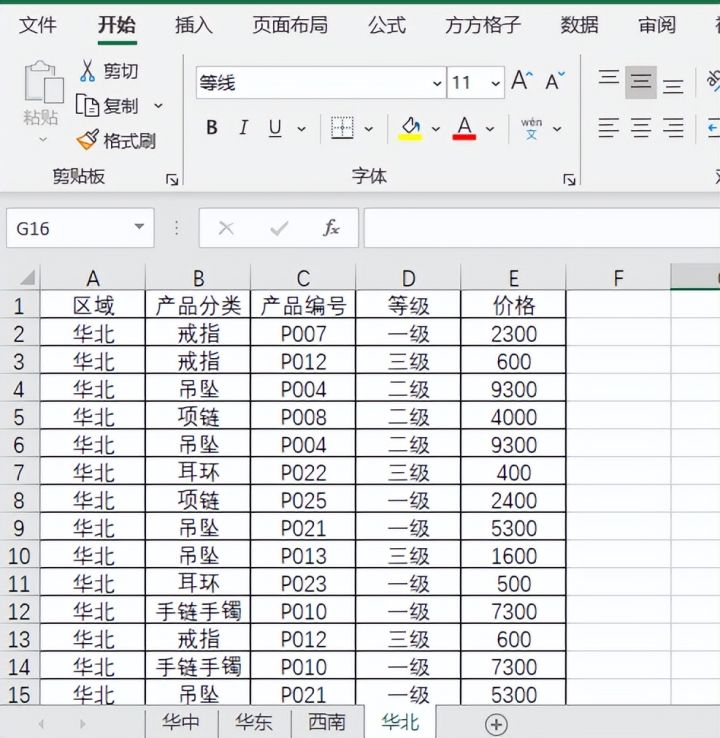Image resolution: width=720 pixels, height=738 pixels.
Task: Open the 华中 sheet tab
Action: tap(181, 722)
